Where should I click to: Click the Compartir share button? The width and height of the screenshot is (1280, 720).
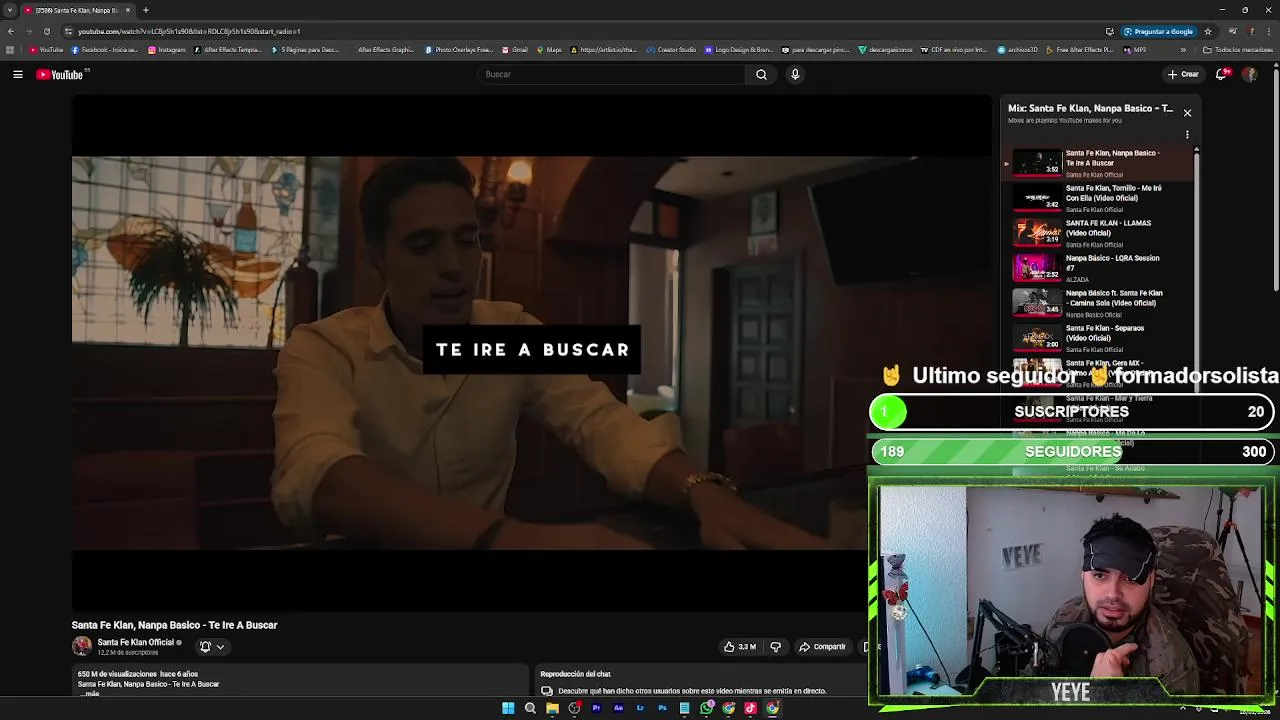click(x=822, y=647)
